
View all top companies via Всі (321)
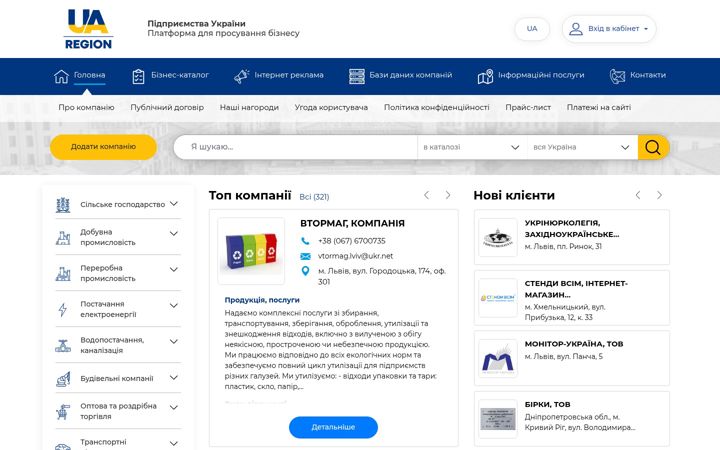(x=314, y=197)
